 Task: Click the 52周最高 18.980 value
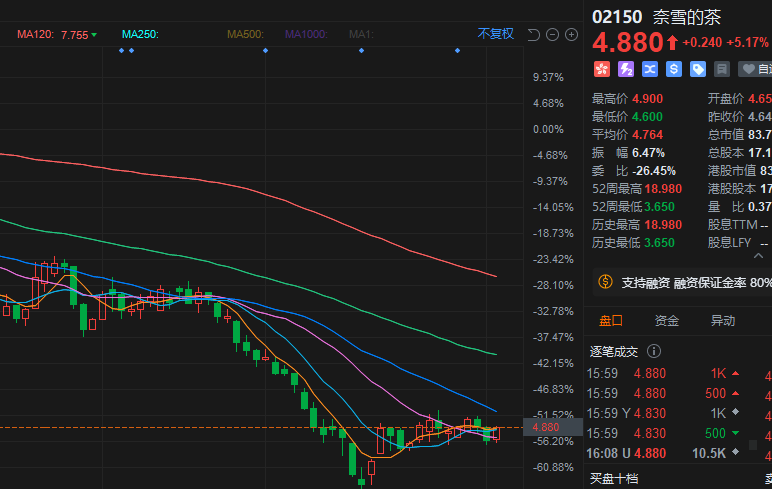point(663,189)
